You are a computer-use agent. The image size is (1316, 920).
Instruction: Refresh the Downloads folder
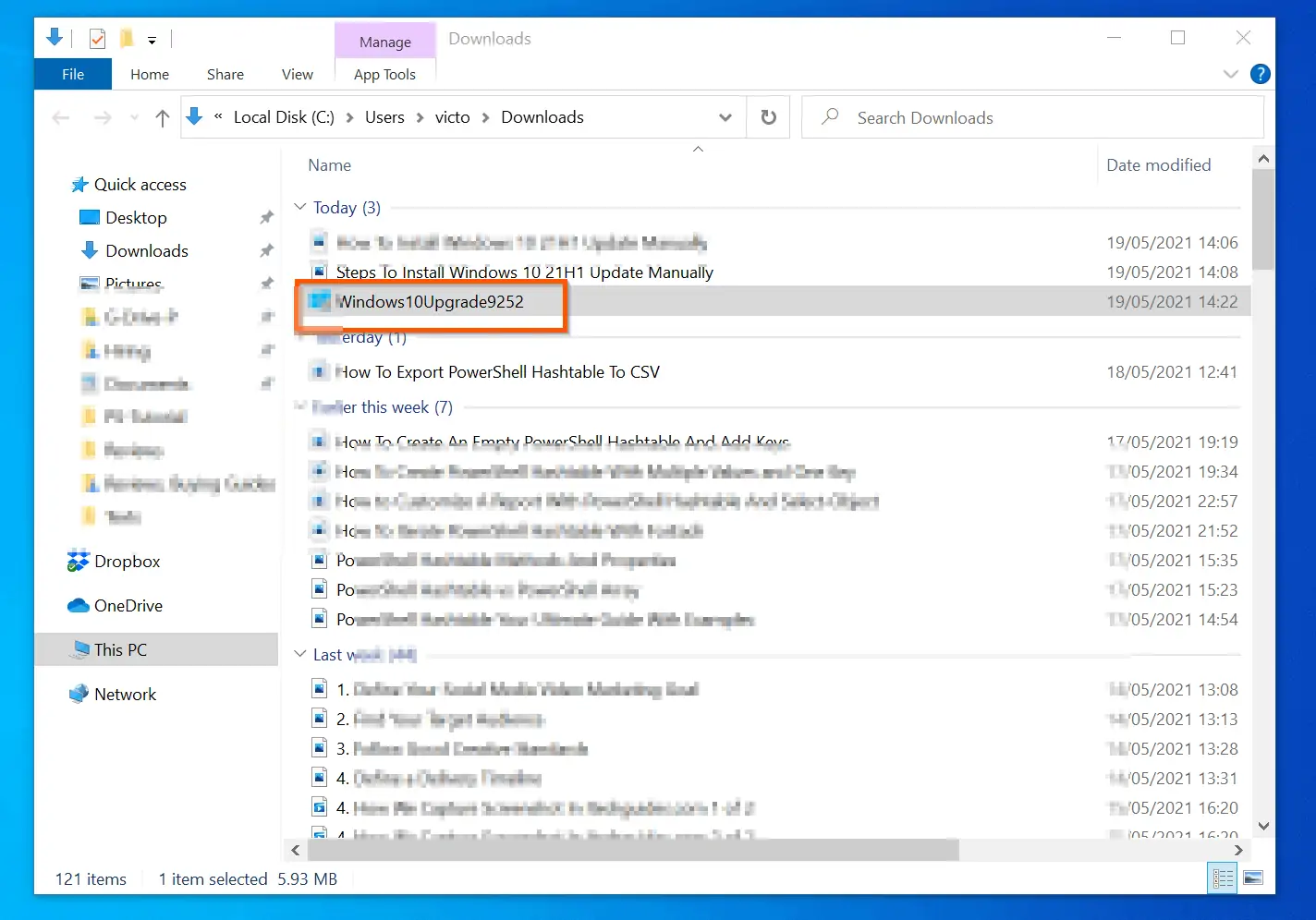coord(768,117)
